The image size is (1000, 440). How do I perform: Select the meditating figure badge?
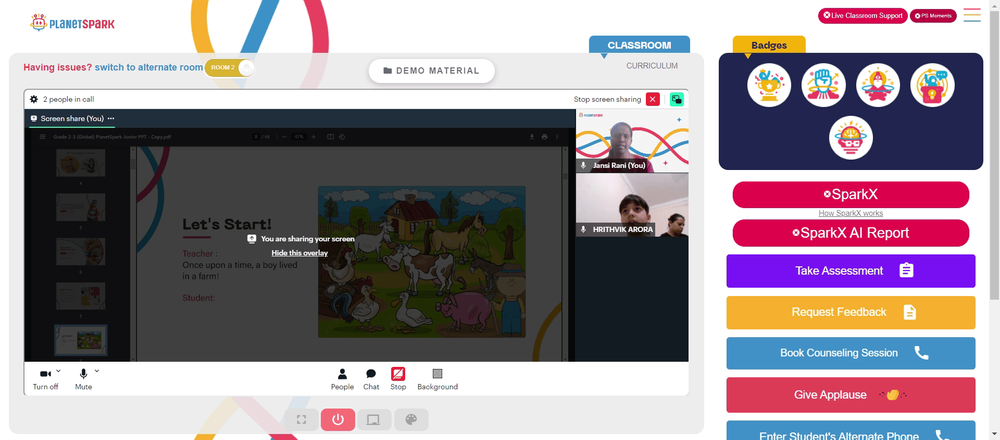(878, 85)
